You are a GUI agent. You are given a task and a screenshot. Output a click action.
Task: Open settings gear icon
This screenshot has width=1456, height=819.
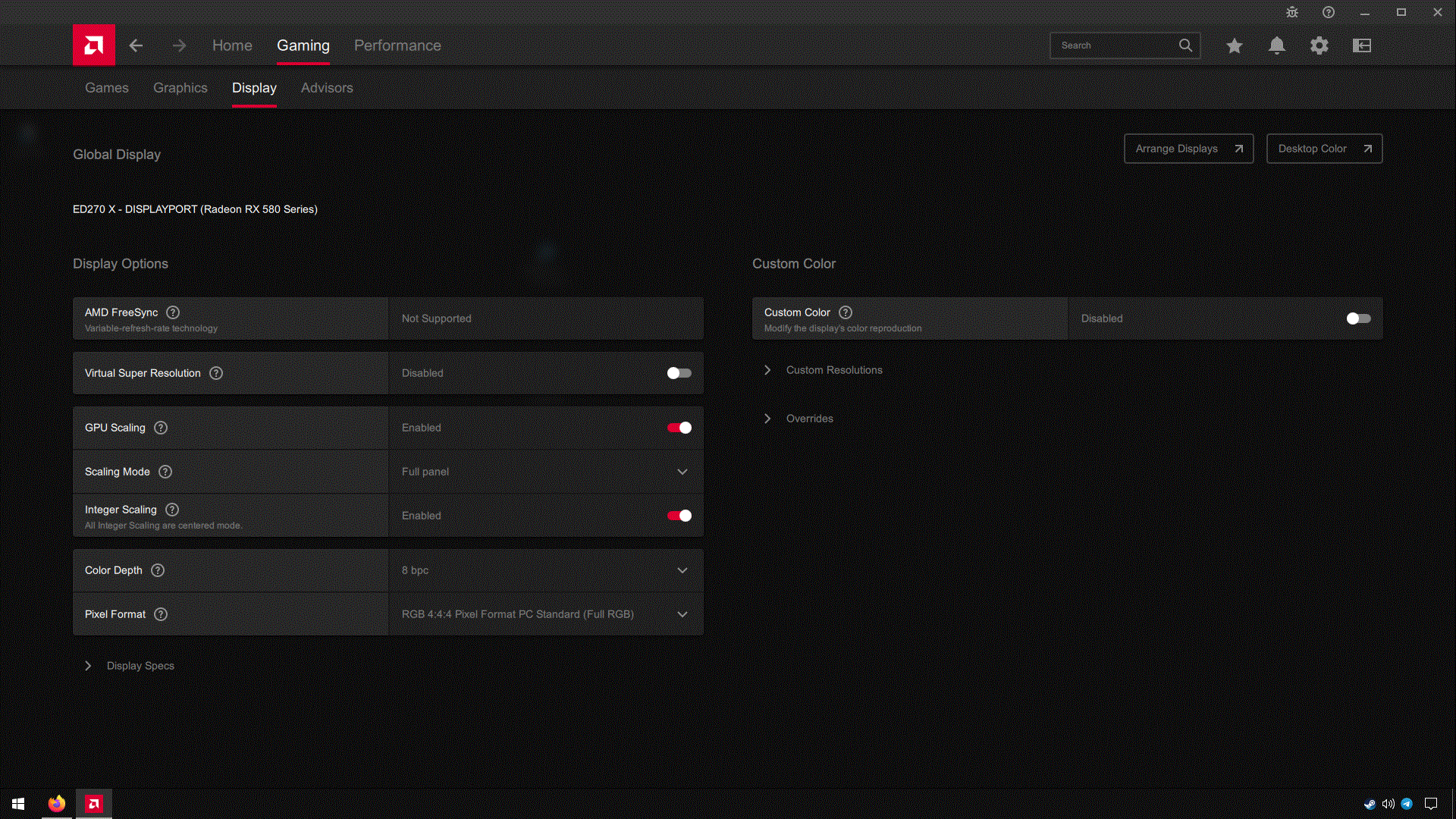1319,45
